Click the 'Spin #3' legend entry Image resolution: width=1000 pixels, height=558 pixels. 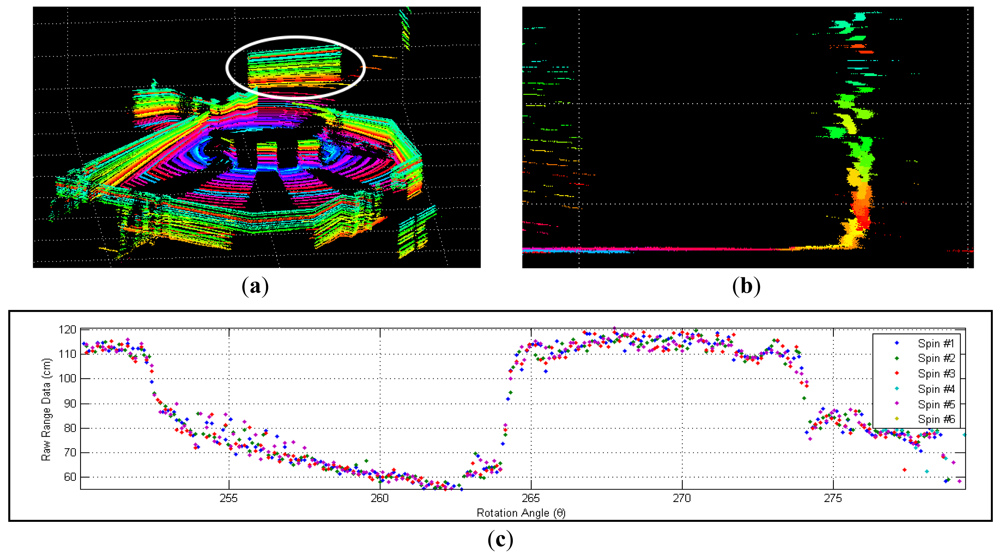coord(937,374)
